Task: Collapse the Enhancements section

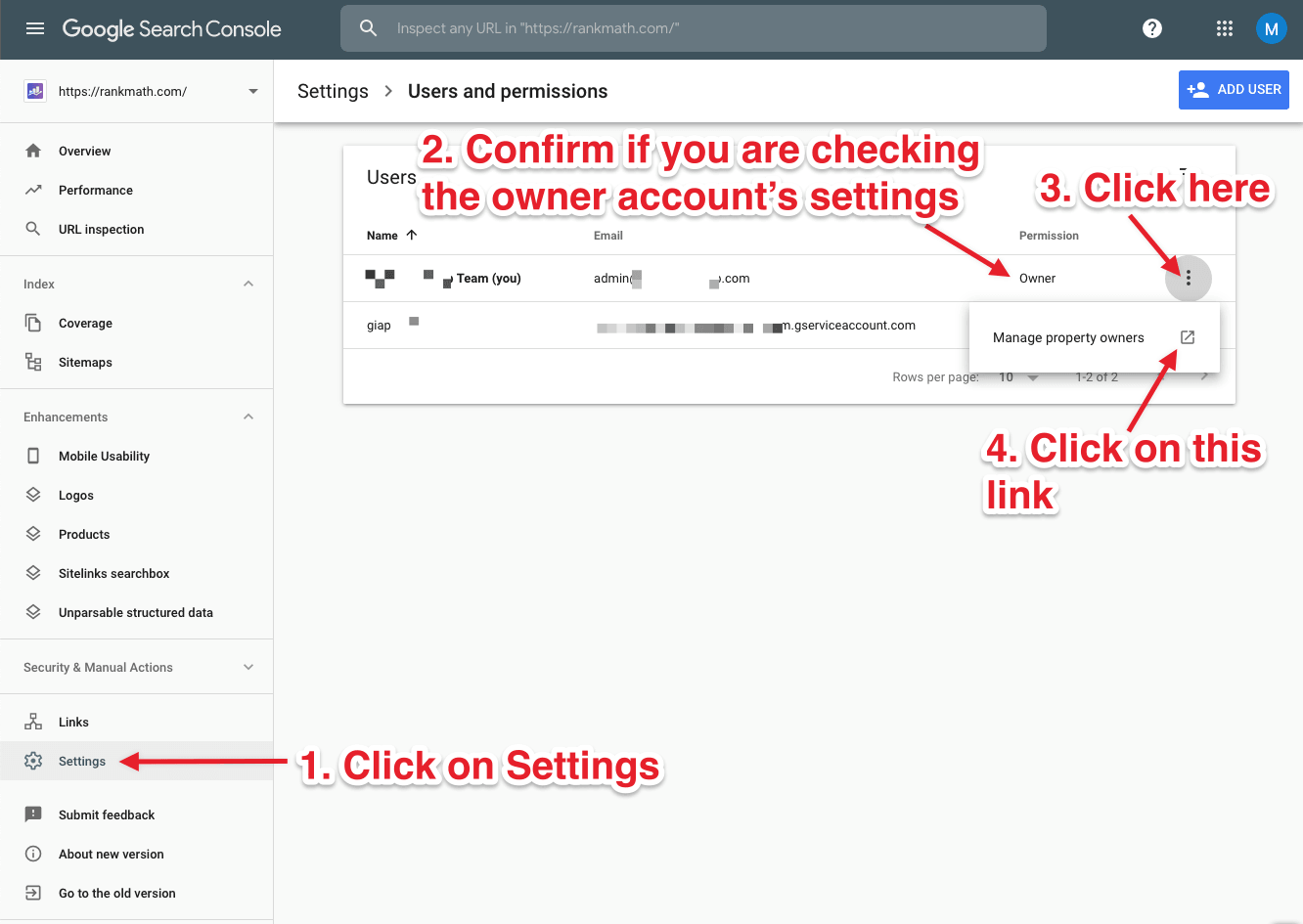Action: (x=248, y=417)
